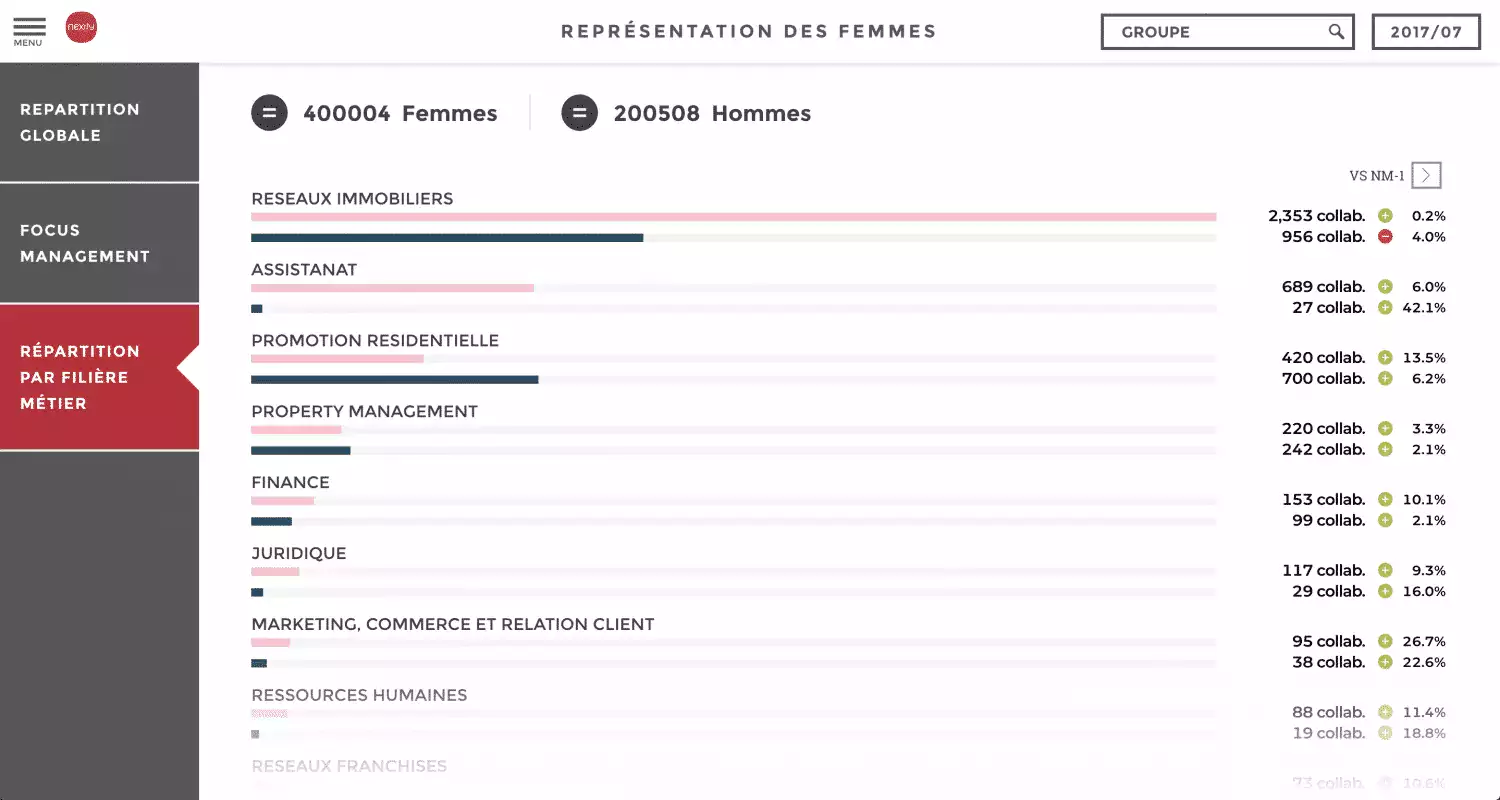Click green plus indicator next to 420 collab.
1500x800 pixels.
[1385, 358]
